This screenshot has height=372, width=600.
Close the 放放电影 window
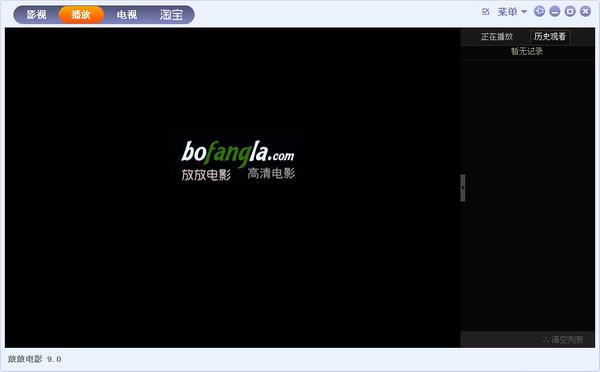pos(585,11)
